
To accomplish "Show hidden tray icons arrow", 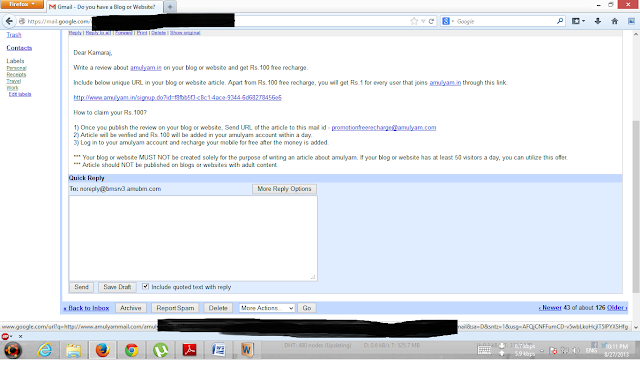I will [x=542, y=350].
